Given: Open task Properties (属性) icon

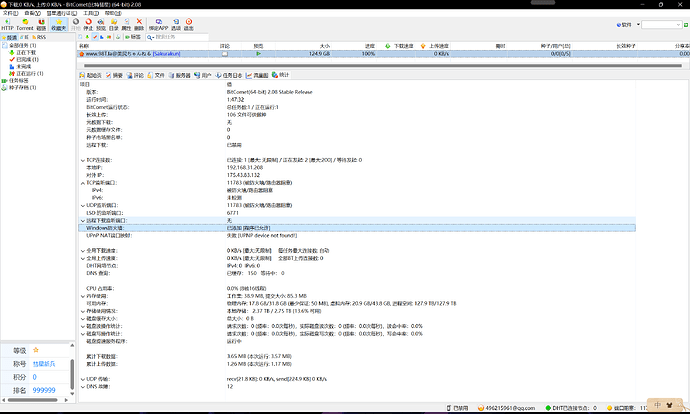Looking at the screenshot, I should [126, 24].
